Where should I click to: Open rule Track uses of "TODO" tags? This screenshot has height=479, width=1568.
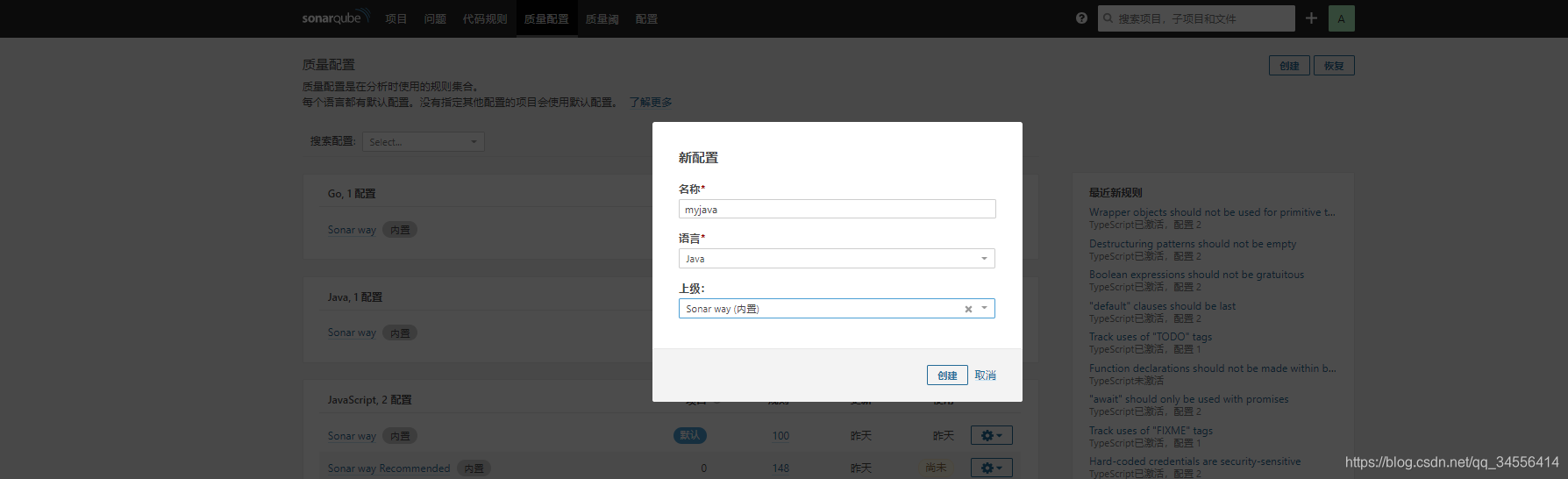coord(1151,337)
